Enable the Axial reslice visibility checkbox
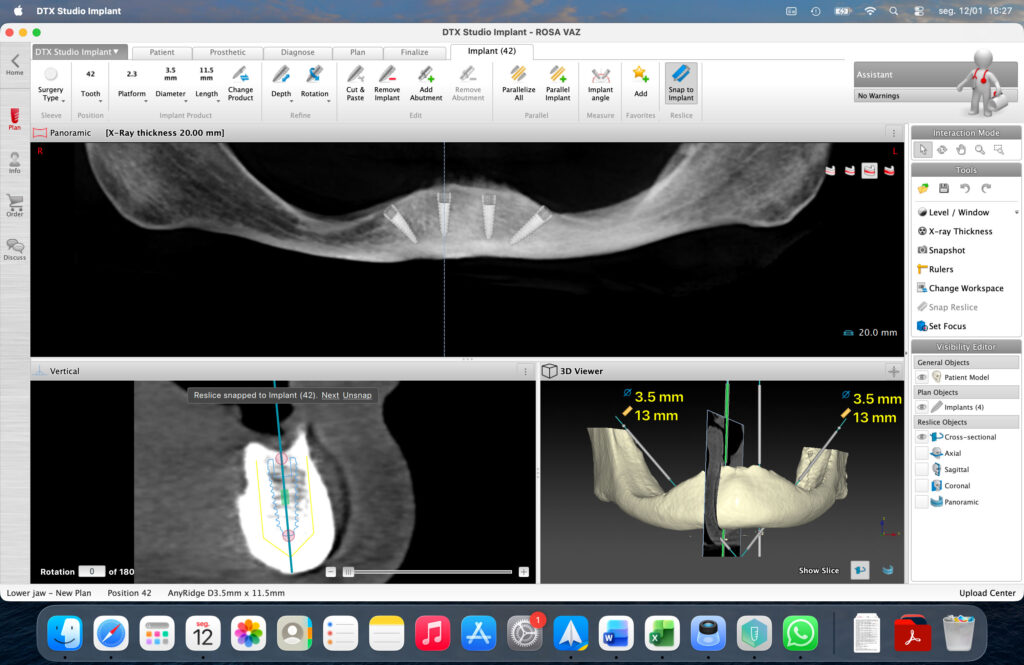Screen dimensions: 1024x665 tap(922, 453)
